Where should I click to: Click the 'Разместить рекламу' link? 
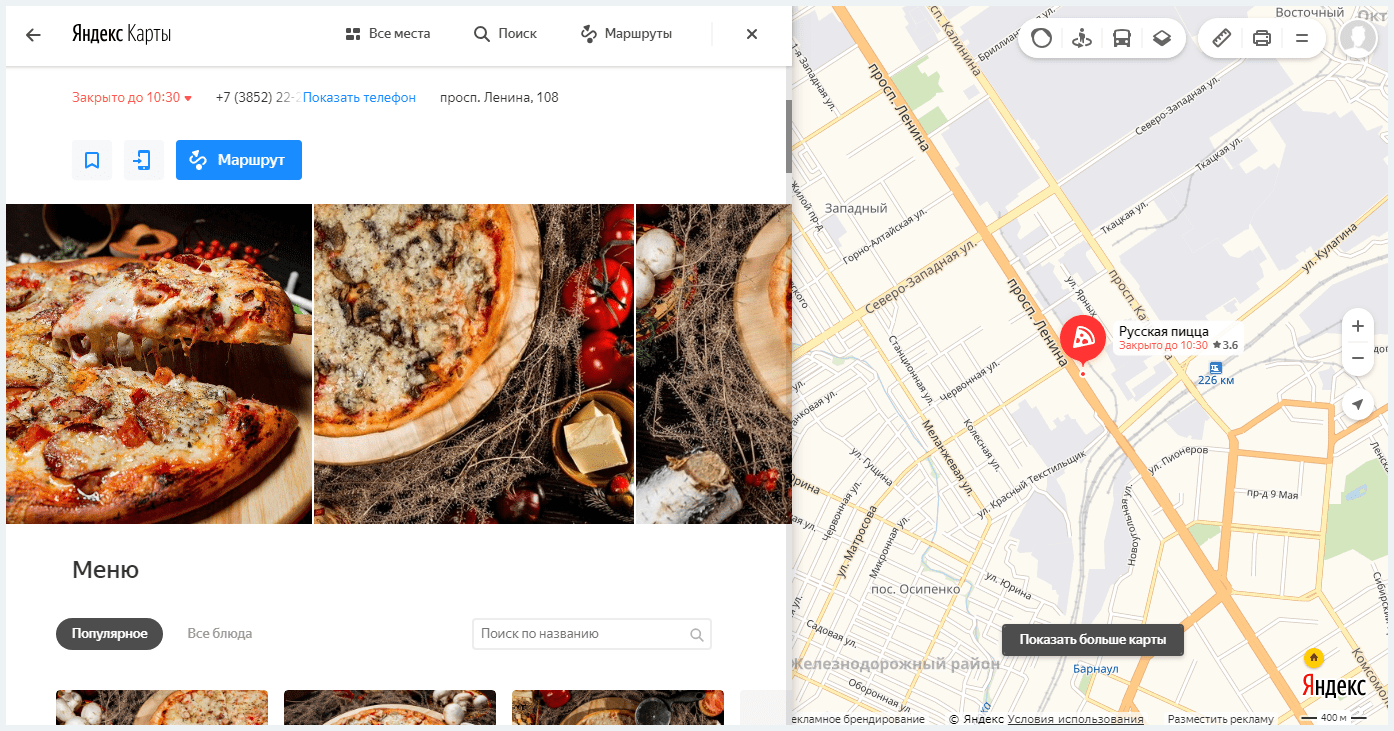pos(1221,719)
